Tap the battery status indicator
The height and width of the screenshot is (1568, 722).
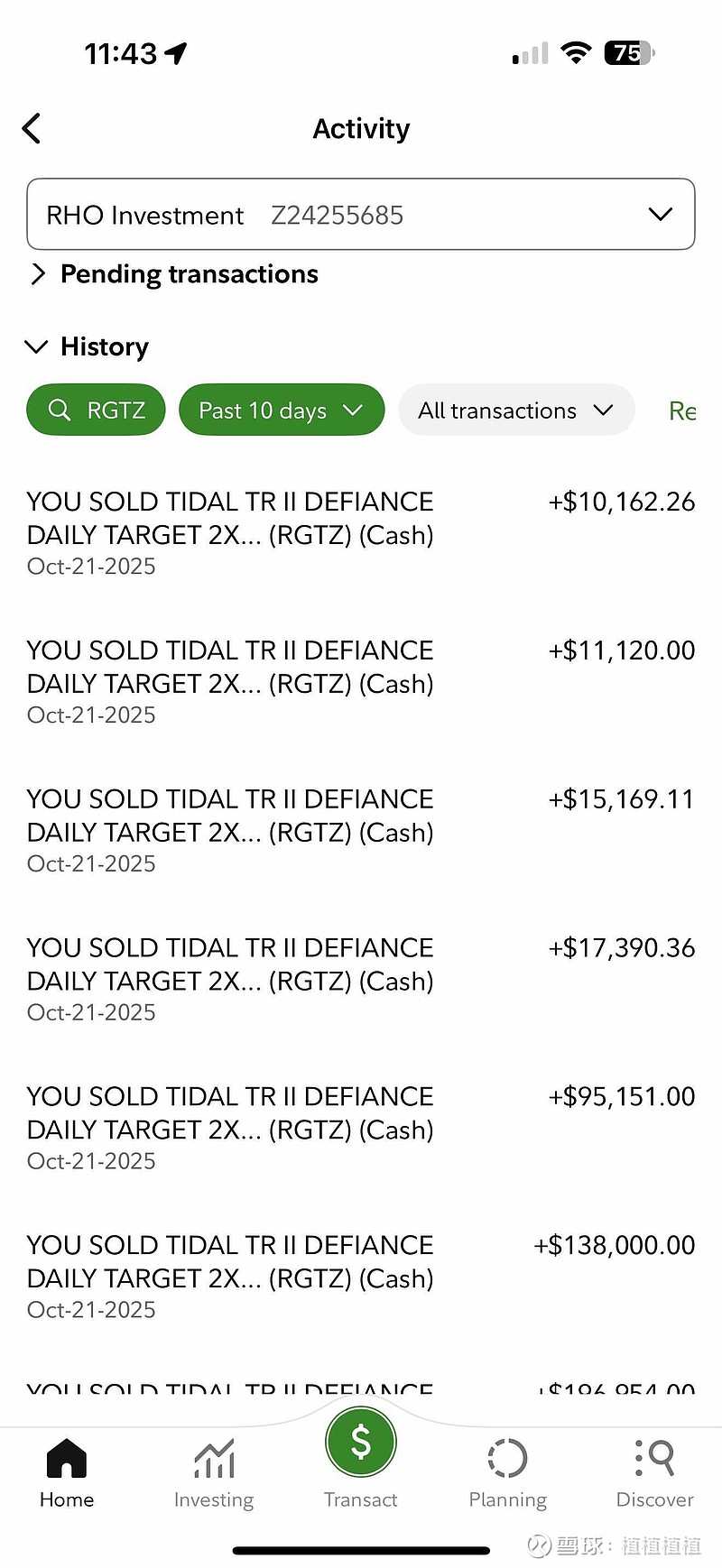point(630,54)
